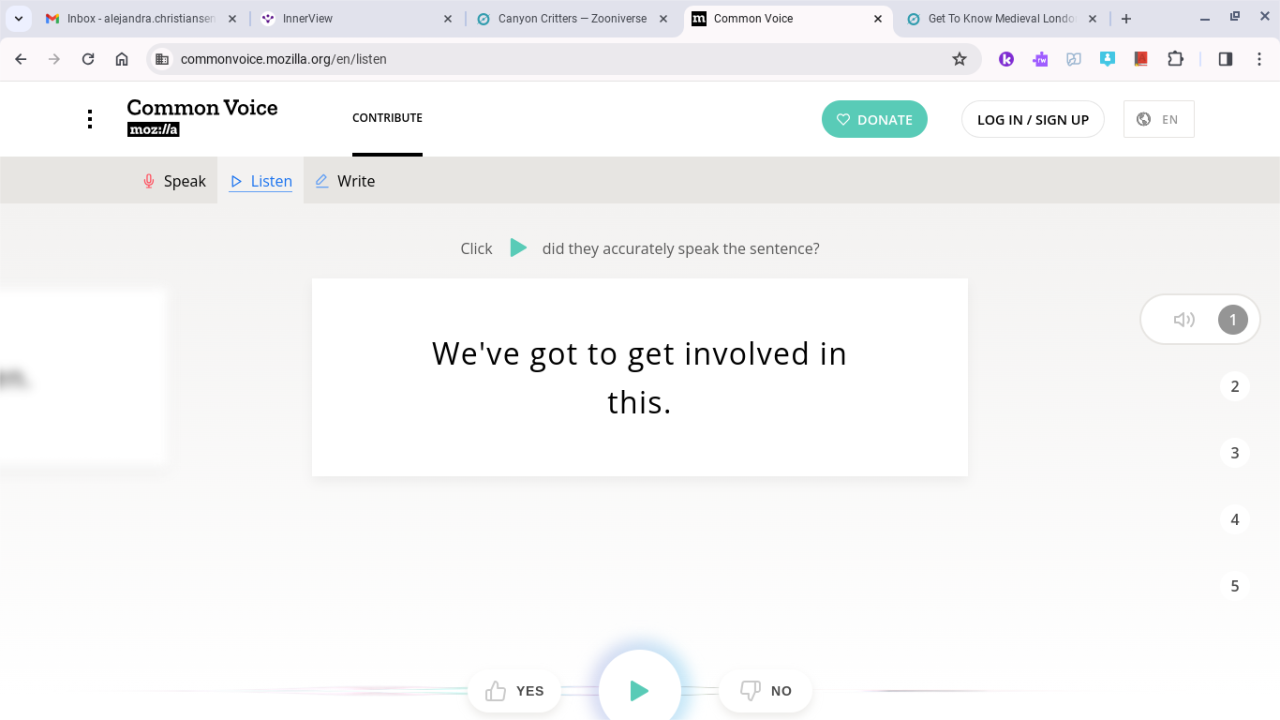Click the small green play icon in the instructions
The height and width of the screenshot is (720, 1280).
pos(518,248)
